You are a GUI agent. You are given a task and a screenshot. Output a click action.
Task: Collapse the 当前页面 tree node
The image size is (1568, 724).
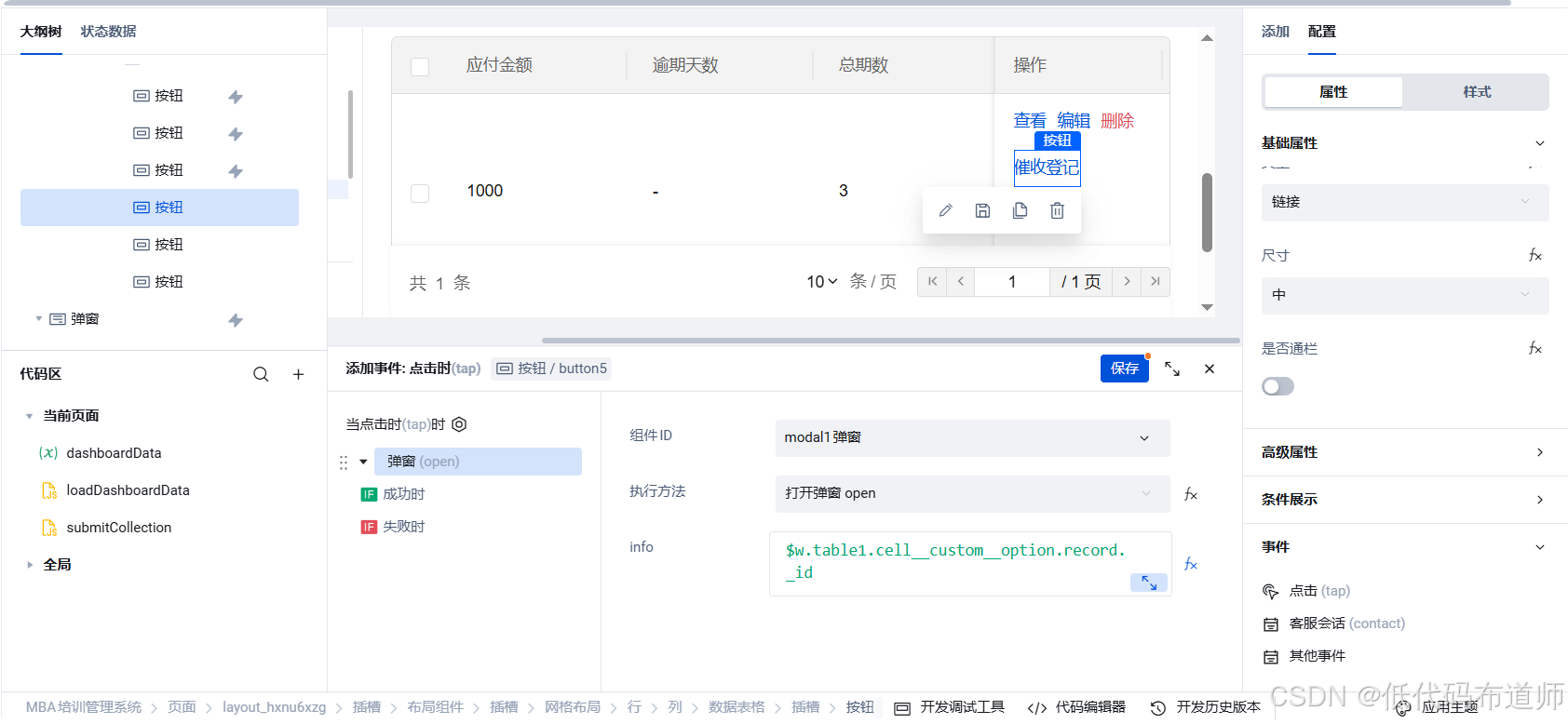point(30,416)
